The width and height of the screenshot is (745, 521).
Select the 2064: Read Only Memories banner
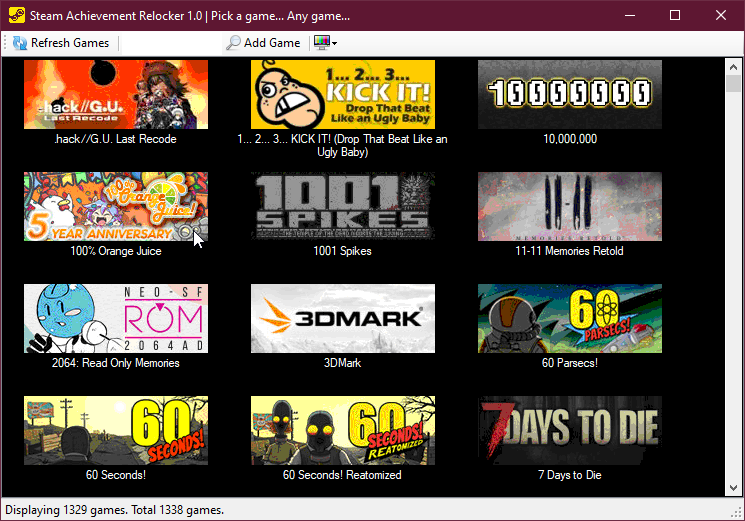(116, 319)
